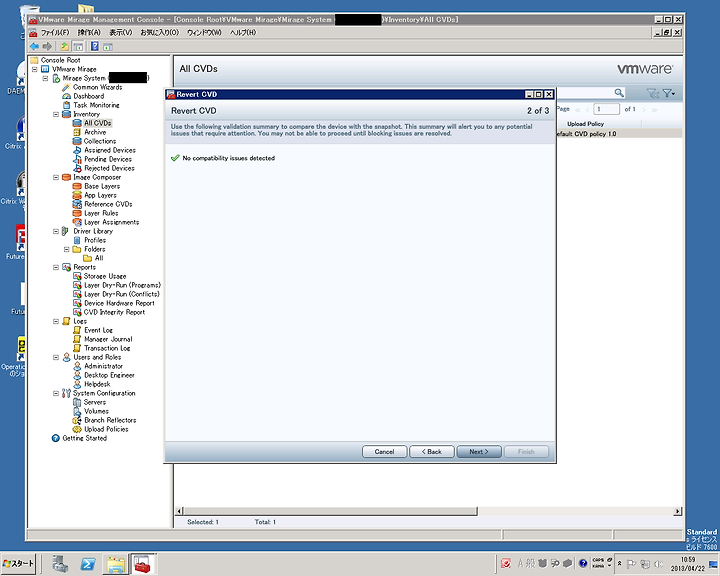
Task: Collapse the Image Composer node
Action: 56,177
